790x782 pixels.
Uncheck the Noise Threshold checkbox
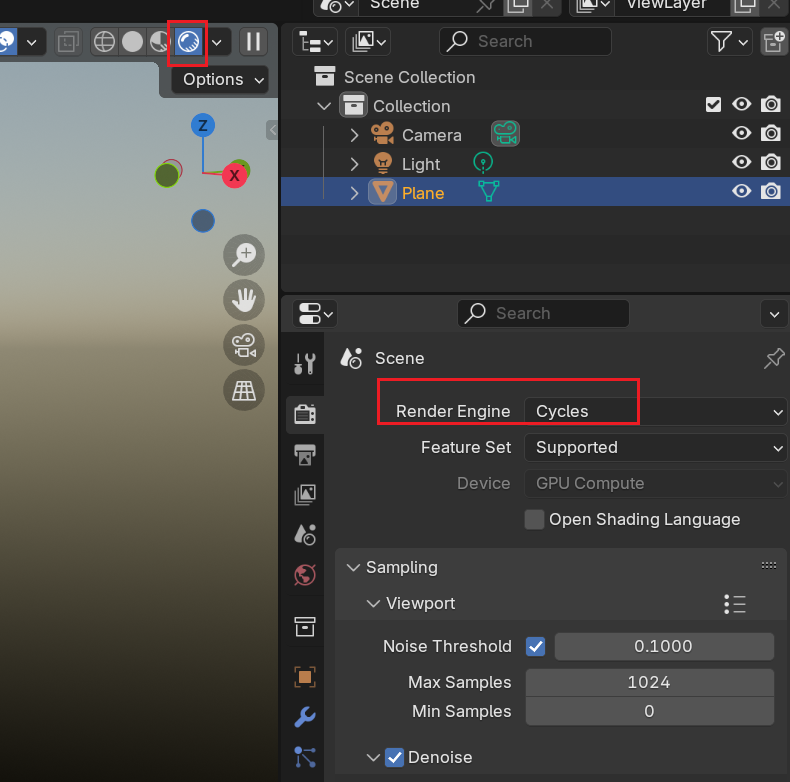point(535,646)
